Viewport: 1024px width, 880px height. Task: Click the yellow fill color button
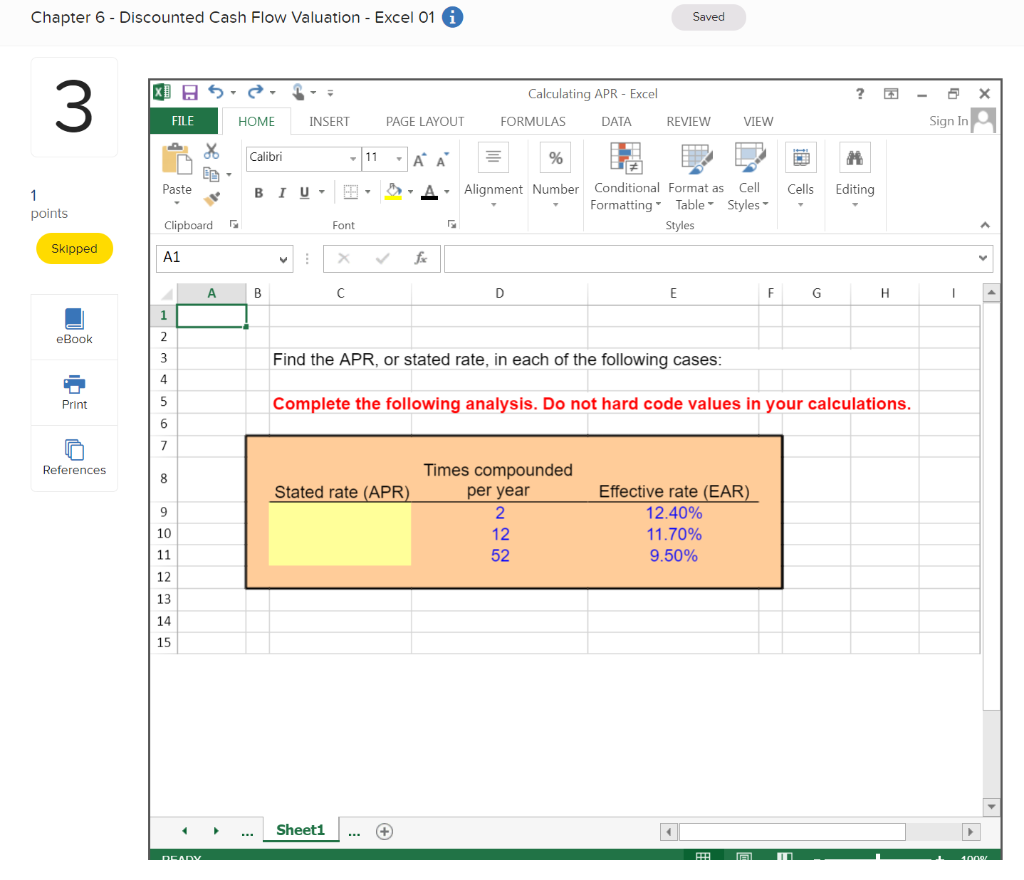(393, 190)
